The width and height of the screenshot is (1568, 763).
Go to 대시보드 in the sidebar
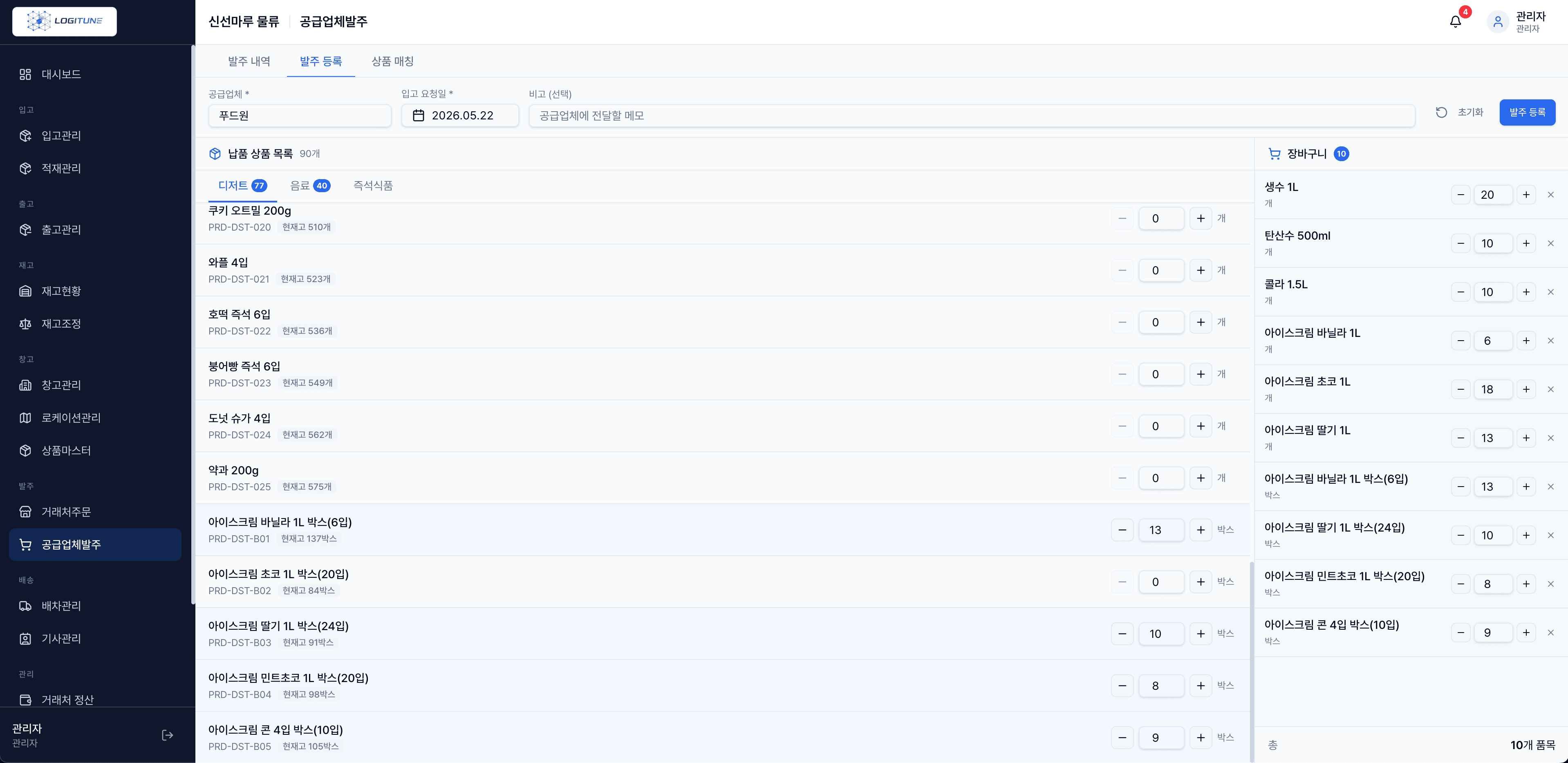tap(95, 74)
